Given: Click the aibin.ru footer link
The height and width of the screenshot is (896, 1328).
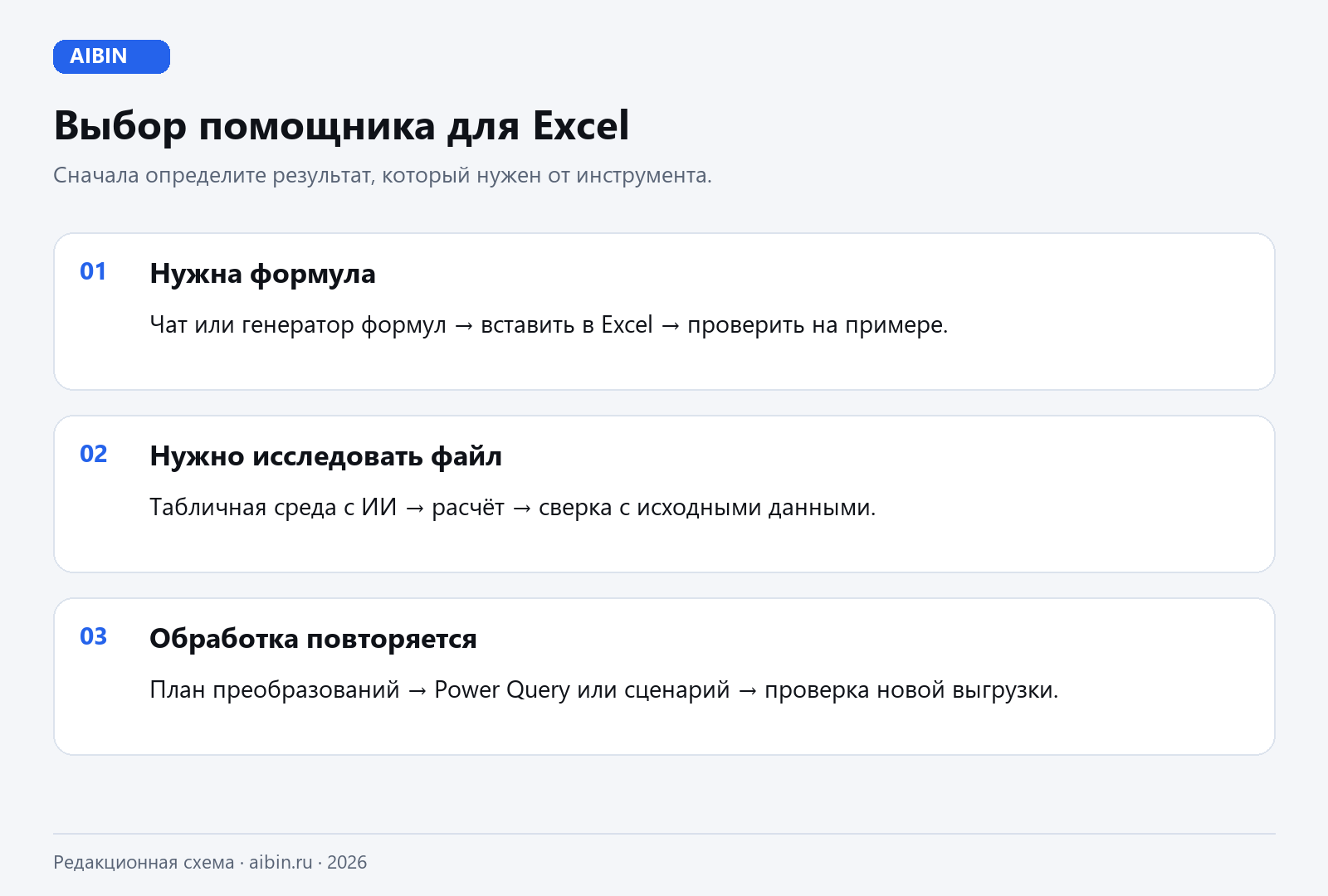Looking at the screenshot, I should pyautogui.click(x=281, y=863).
